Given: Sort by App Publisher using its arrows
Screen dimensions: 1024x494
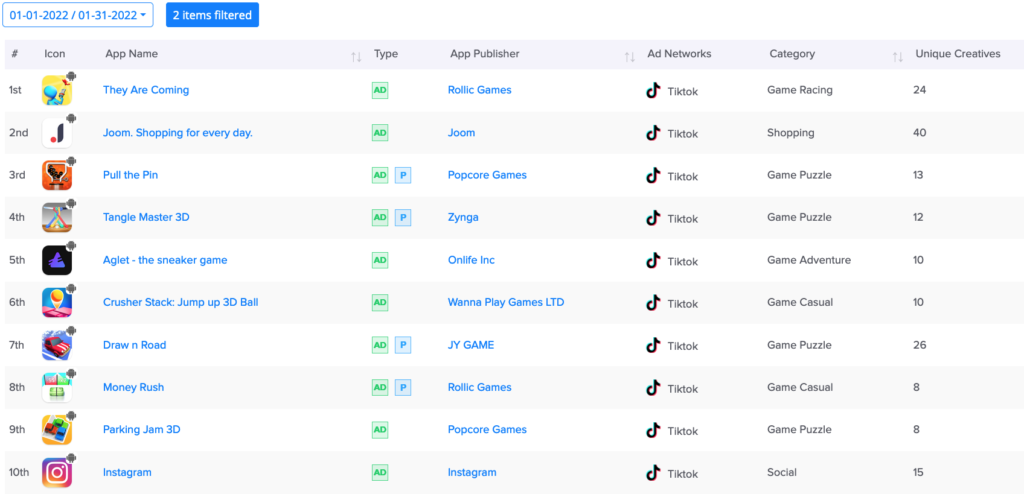Looking at the screenshot, I should coord(630,57).
